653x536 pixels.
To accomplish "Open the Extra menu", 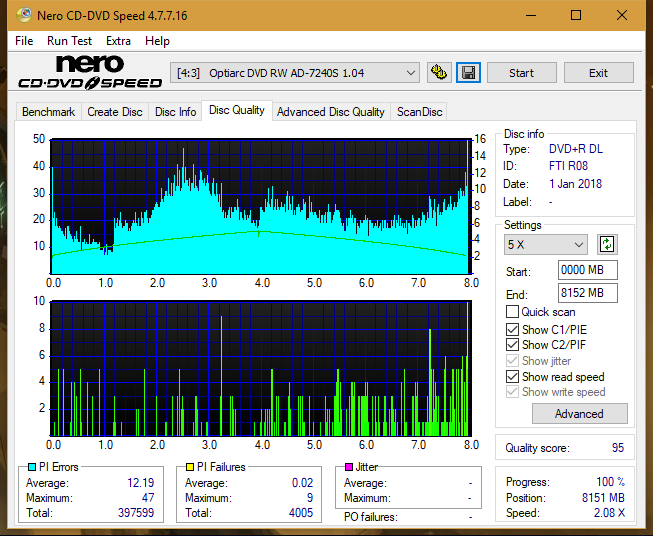I will coord(118,41).
